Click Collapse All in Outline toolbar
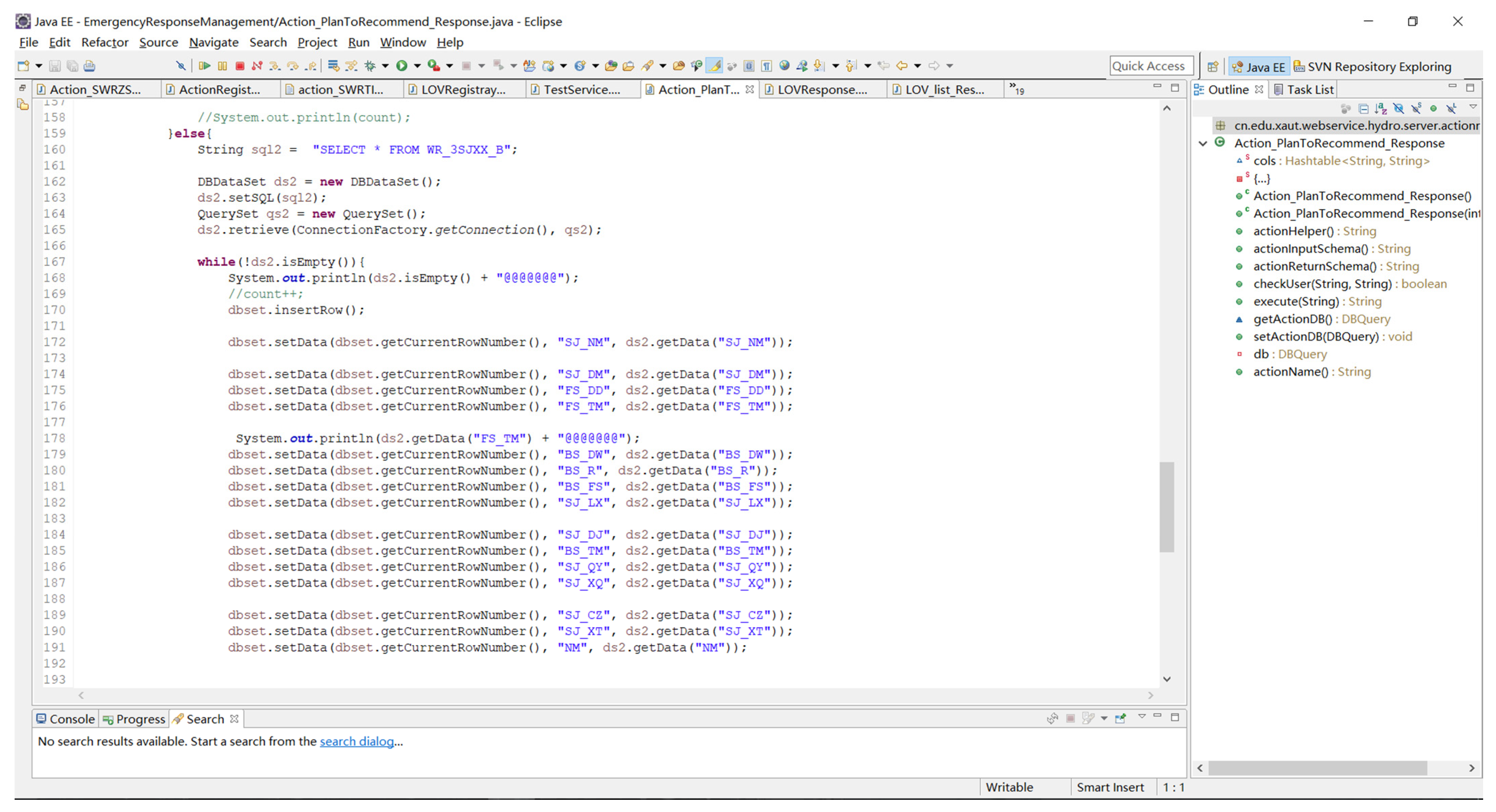Screen dimensions: 1496x812 (1364, 109)
